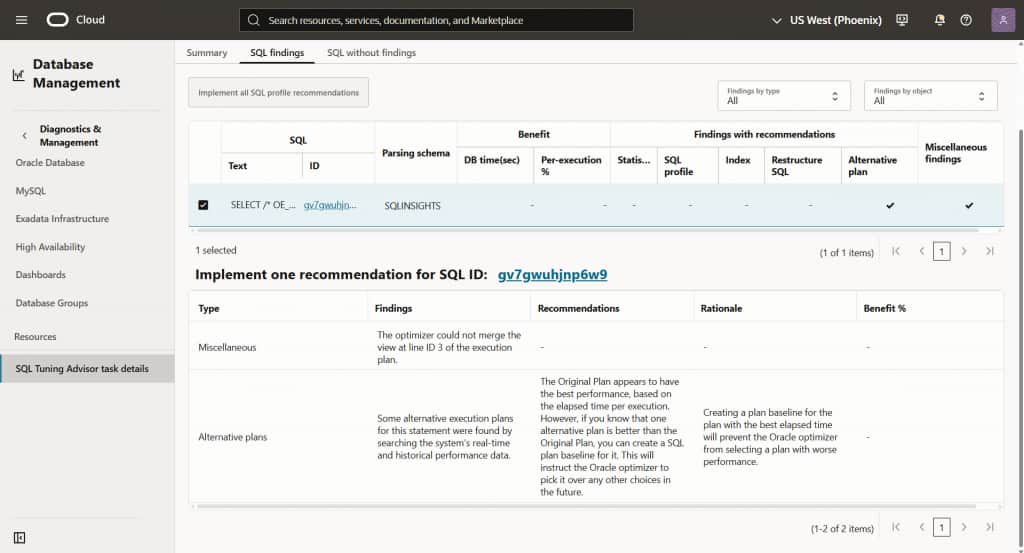The image size is (1024, 553).
Task: Click horizontal scrollbar under recommendations table
Action: tap(586, 506)
